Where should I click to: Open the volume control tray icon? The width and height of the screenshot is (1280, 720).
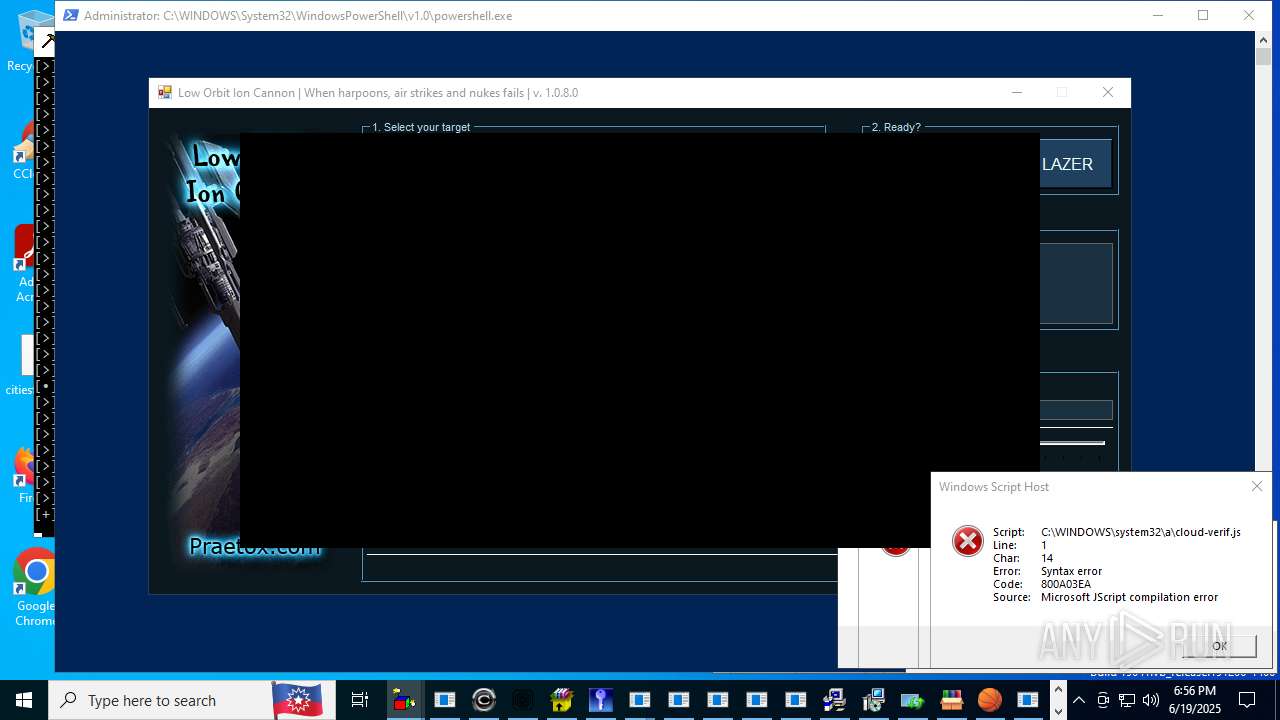[x=1151, y=700]
